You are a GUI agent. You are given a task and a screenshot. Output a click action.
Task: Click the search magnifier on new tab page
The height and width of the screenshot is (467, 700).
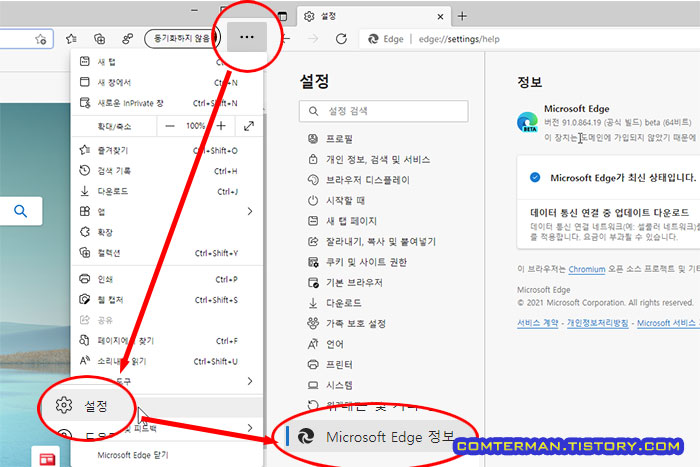pyautogui.click(x=21, y=211)
